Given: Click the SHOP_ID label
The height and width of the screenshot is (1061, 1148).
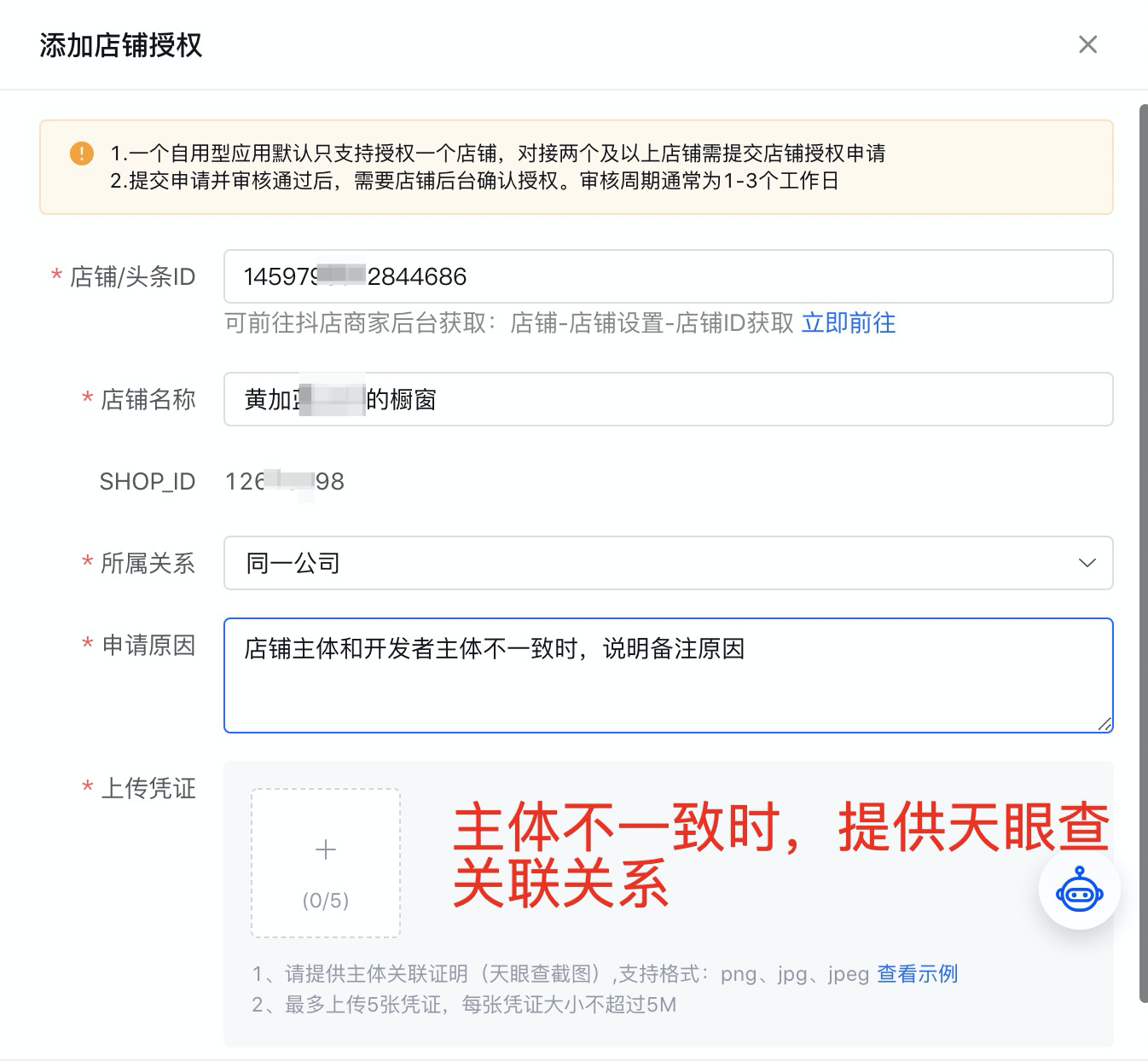Looking at the screenshot, I should [x=148, y=482].
